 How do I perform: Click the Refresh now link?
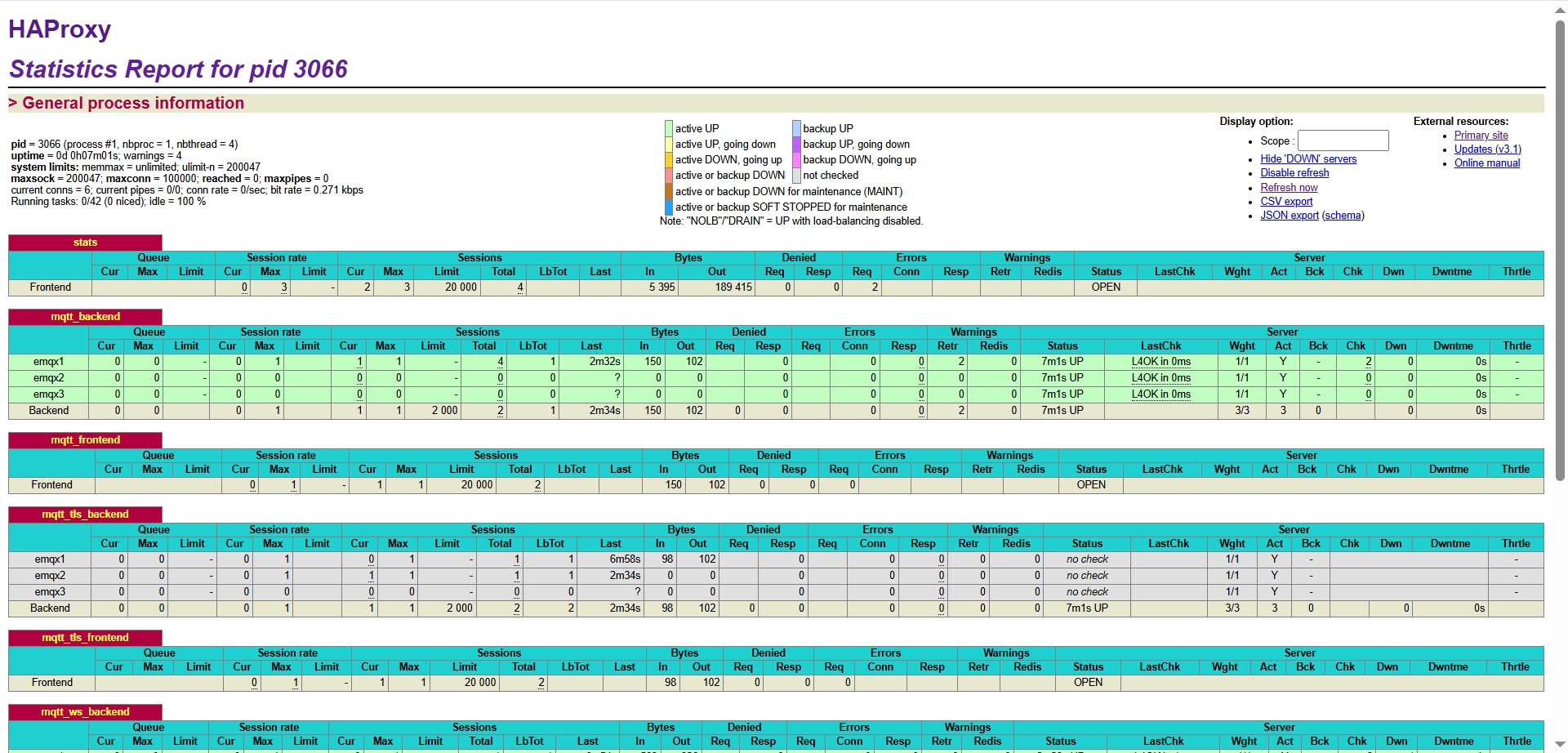[1289, 187]
